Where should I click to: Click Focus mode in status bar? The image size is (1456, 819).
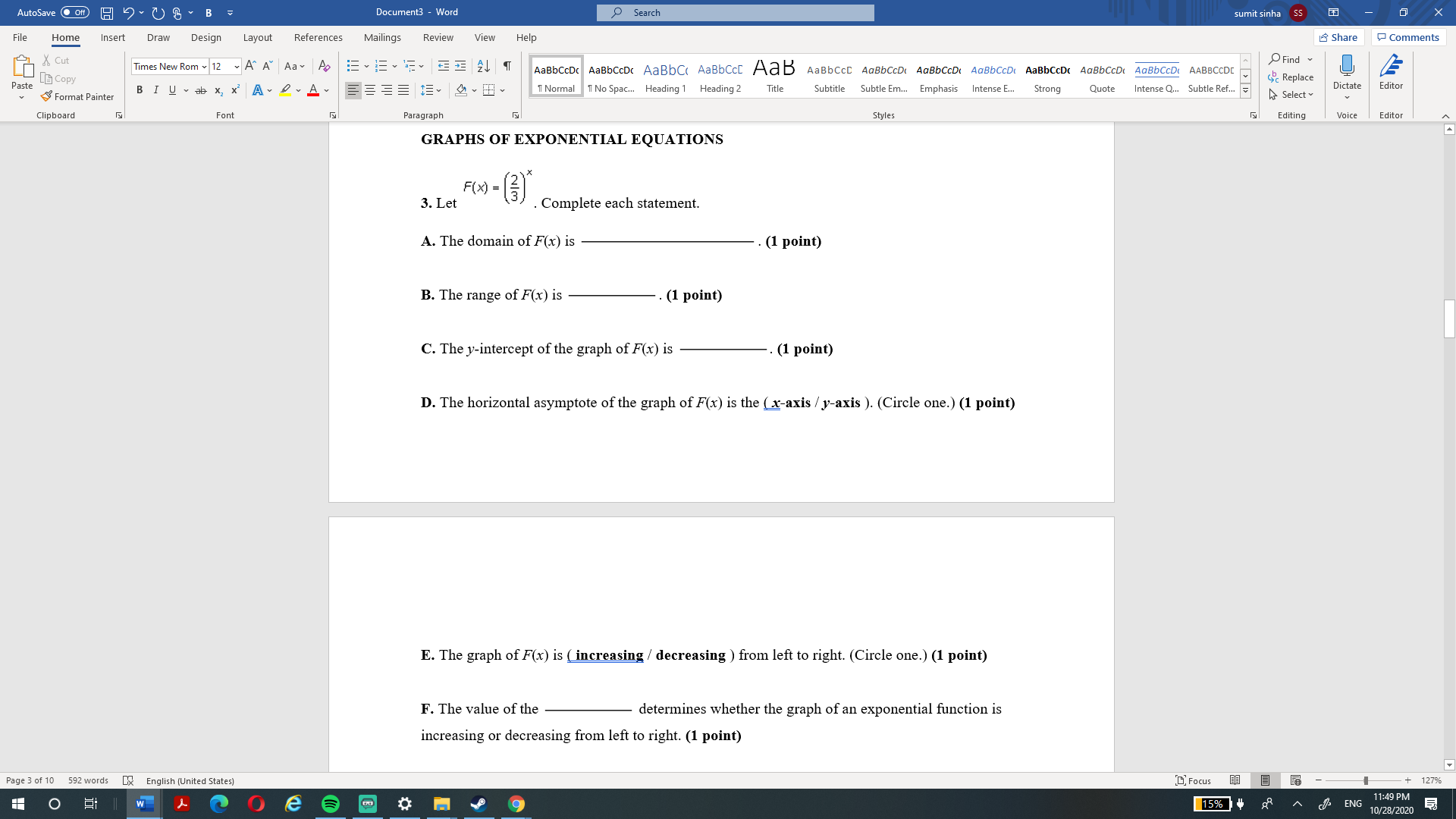click(x=1193, y=780)
